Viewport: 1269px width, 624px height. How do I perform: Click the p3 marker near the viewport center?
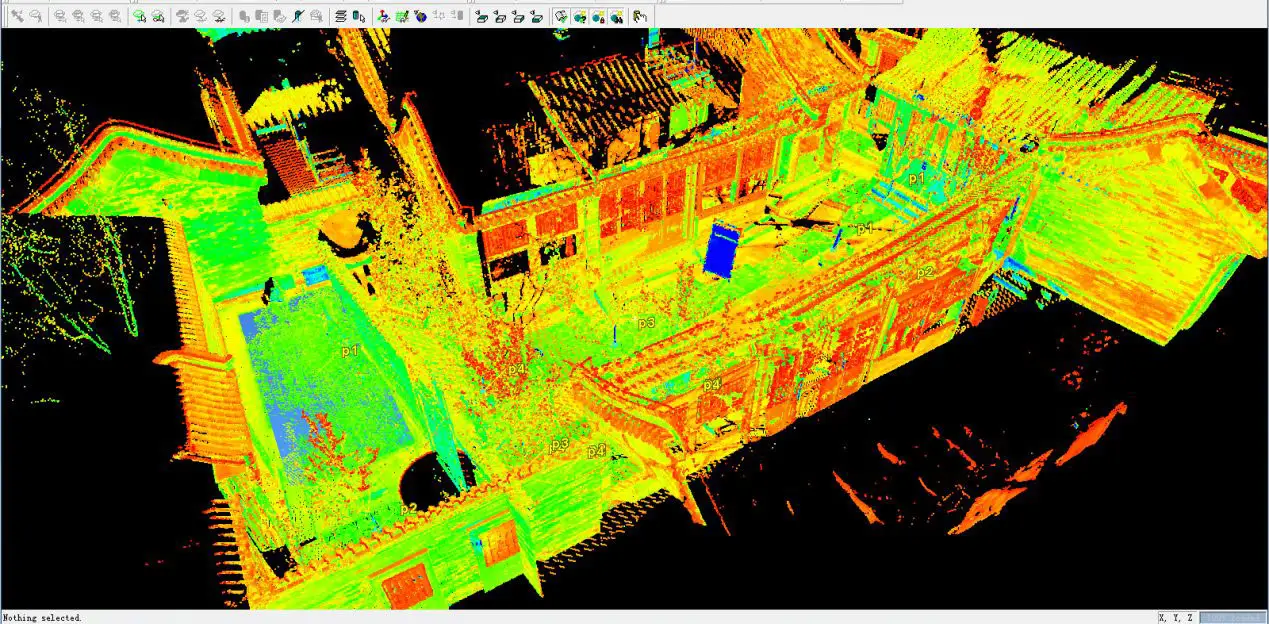(x=644, y=322)
